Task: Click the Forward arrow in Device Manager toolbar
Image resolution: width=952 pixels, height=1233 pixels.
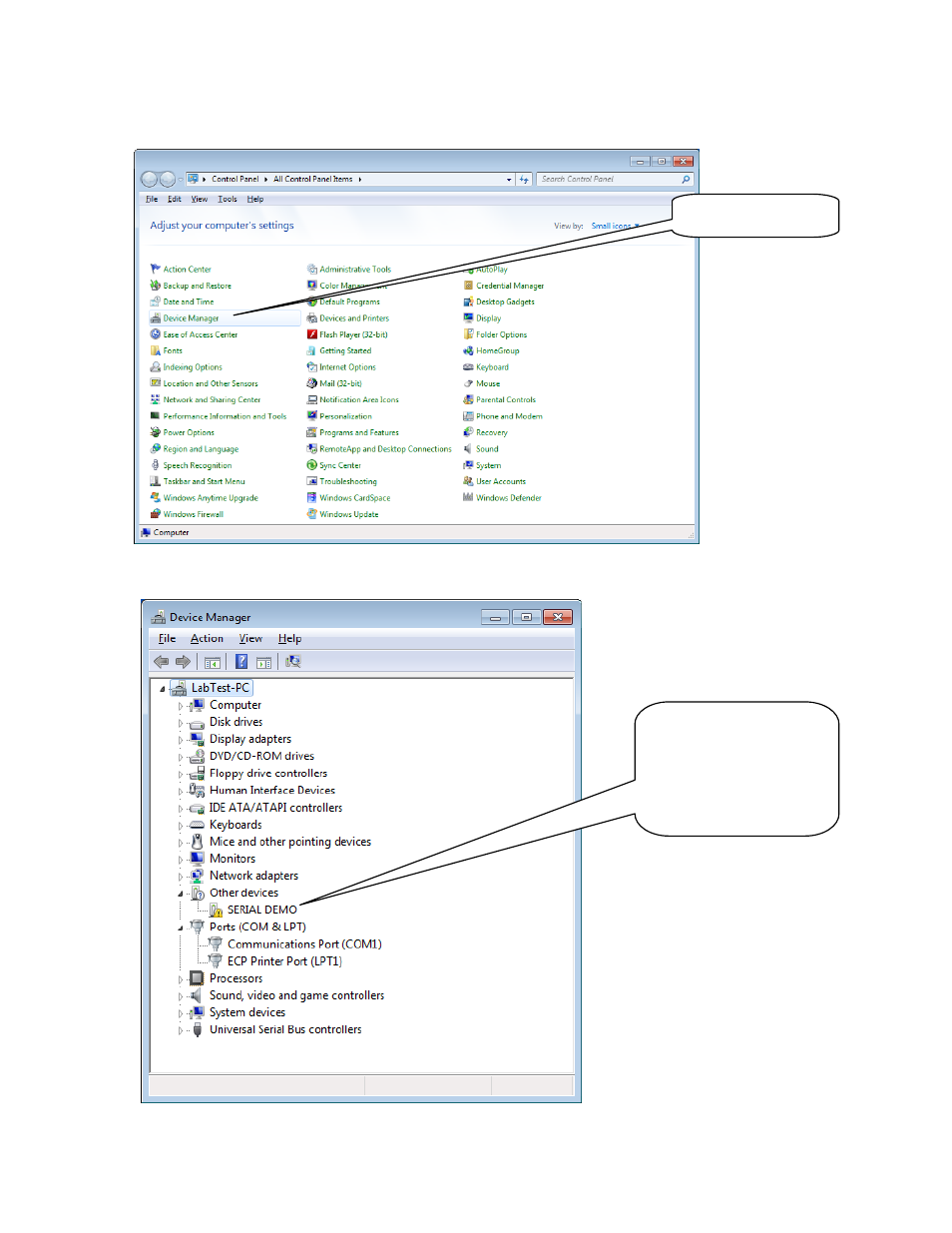Action: click(183, 662)
